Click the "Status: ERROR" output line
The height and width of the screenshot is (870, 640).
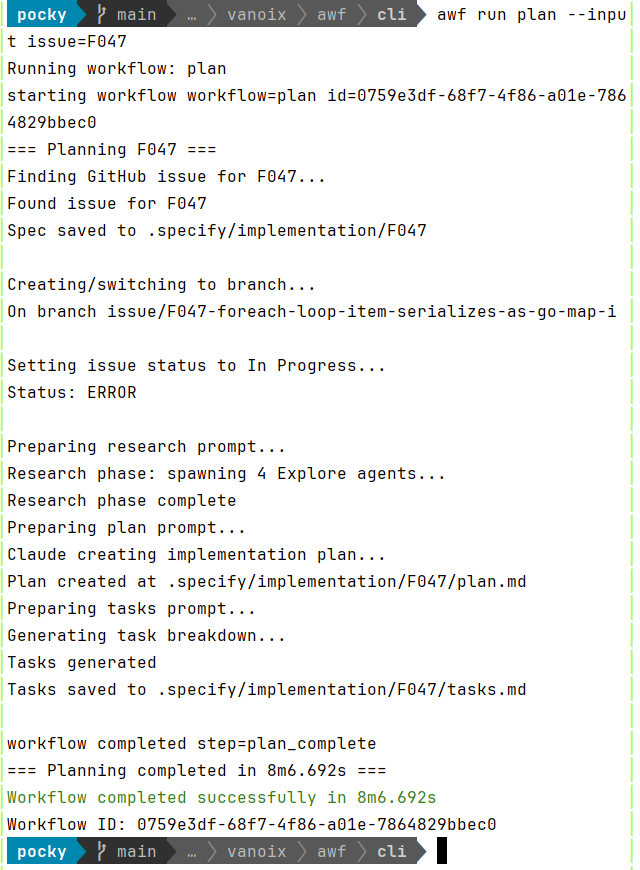72,392
